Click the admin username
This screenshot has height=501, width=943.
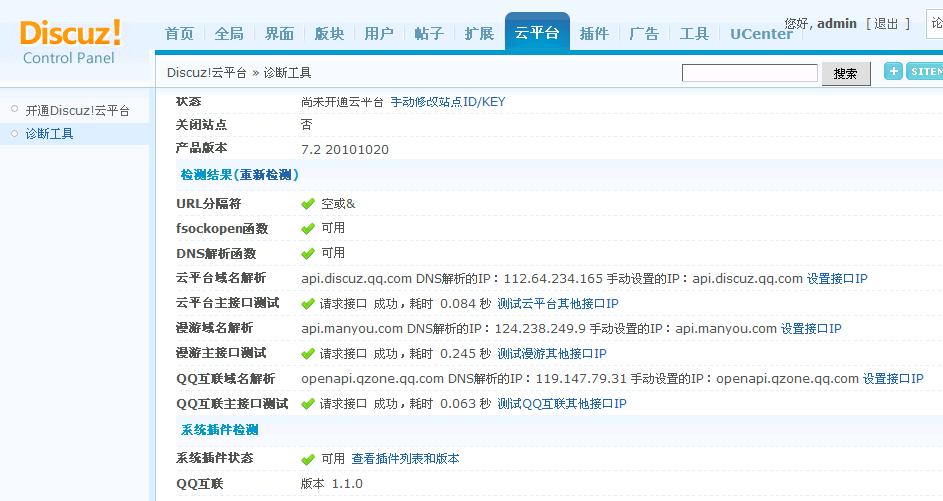pos(837,23)
